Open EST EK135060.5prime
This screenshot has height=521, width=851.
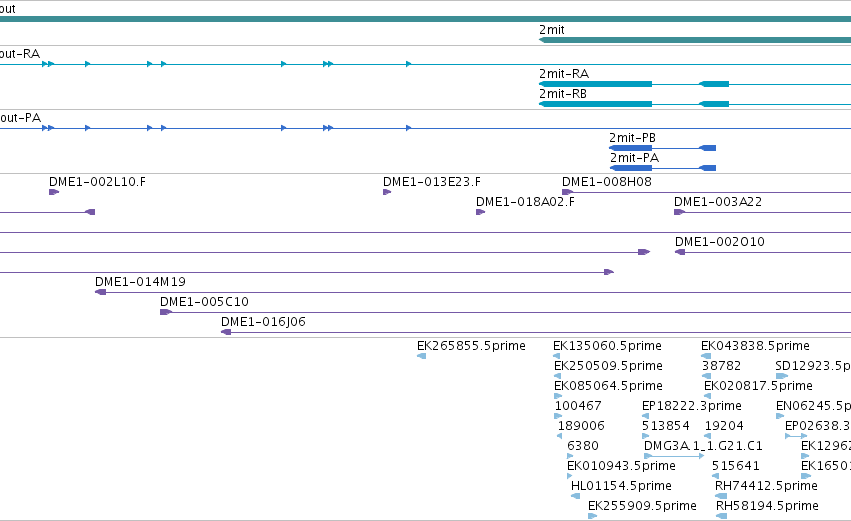(x=607, y=346)
